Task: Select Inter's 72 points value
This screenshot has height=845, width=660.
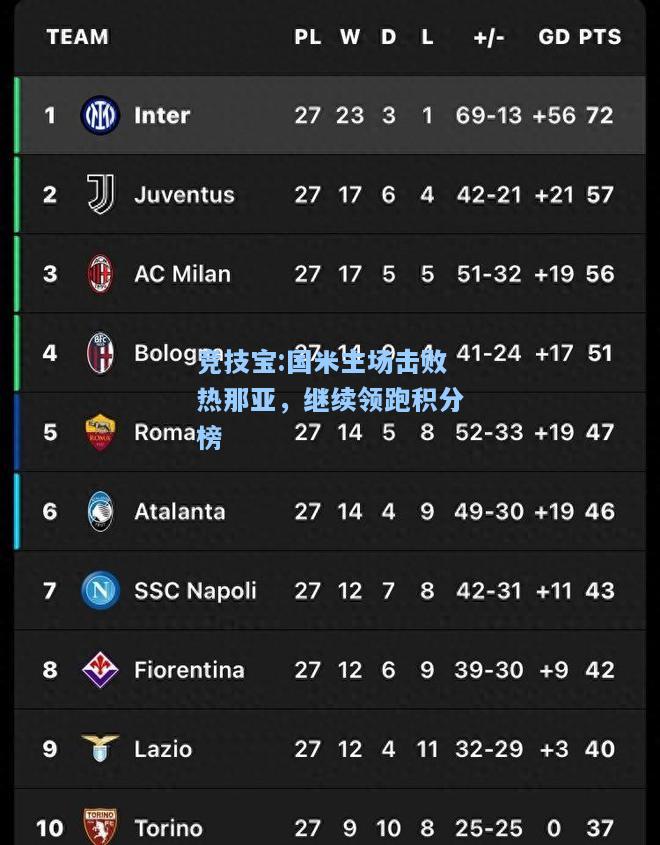Action: click(600, 115)
